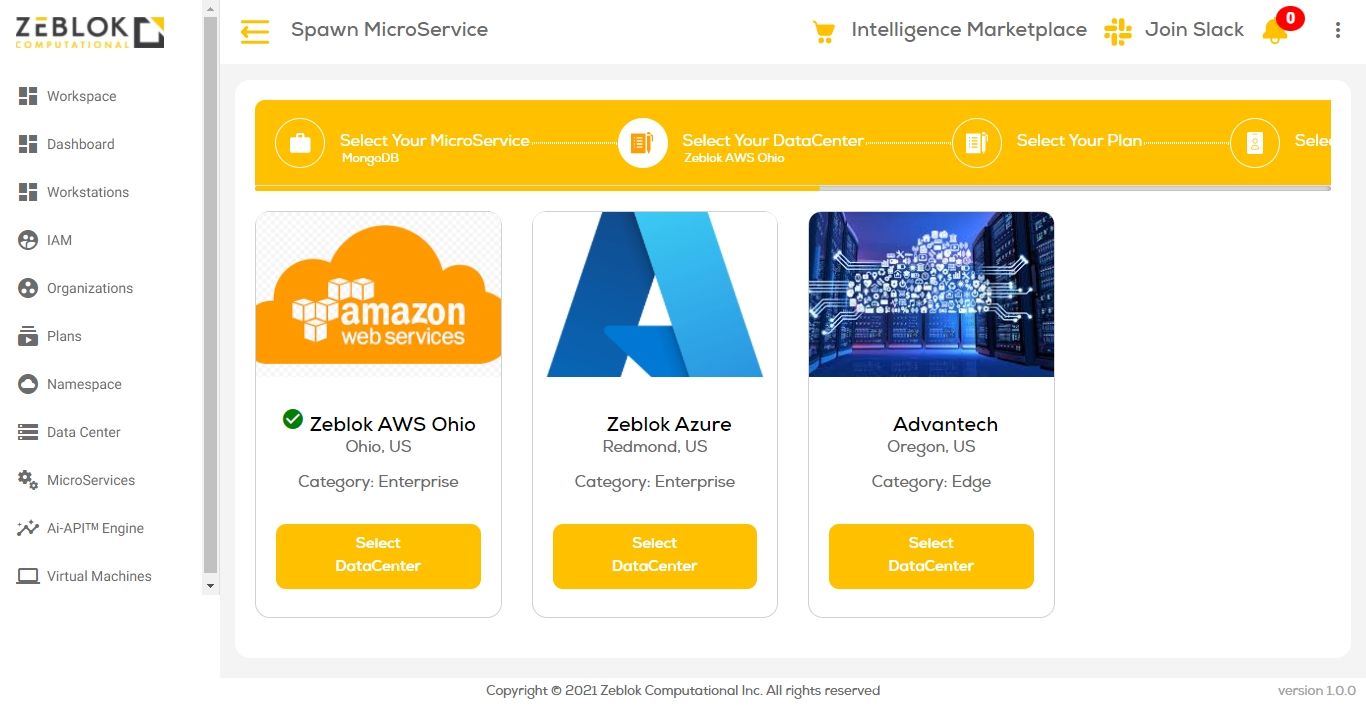Open the Intelligence Marketplace cart icon
The height and width of the screenshot is (708, 1366).
(823, 32)
